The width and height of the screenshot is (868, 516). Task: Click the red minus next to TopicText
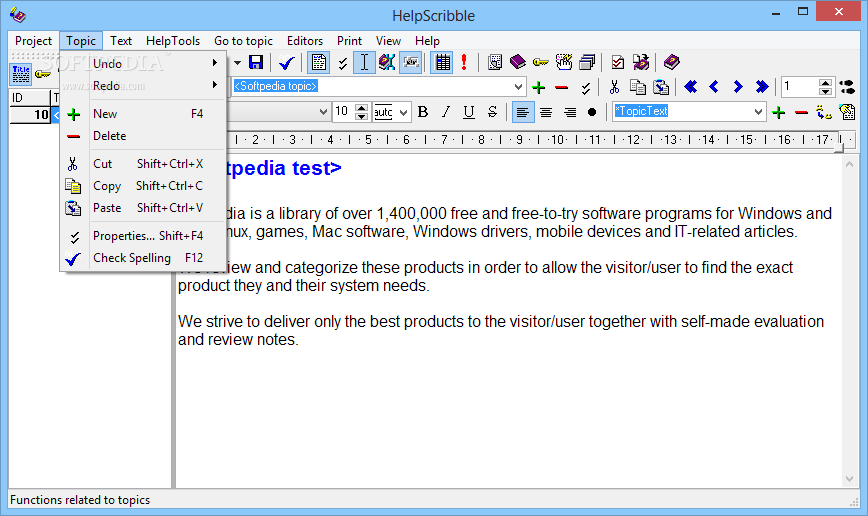[x=801, y=113]
